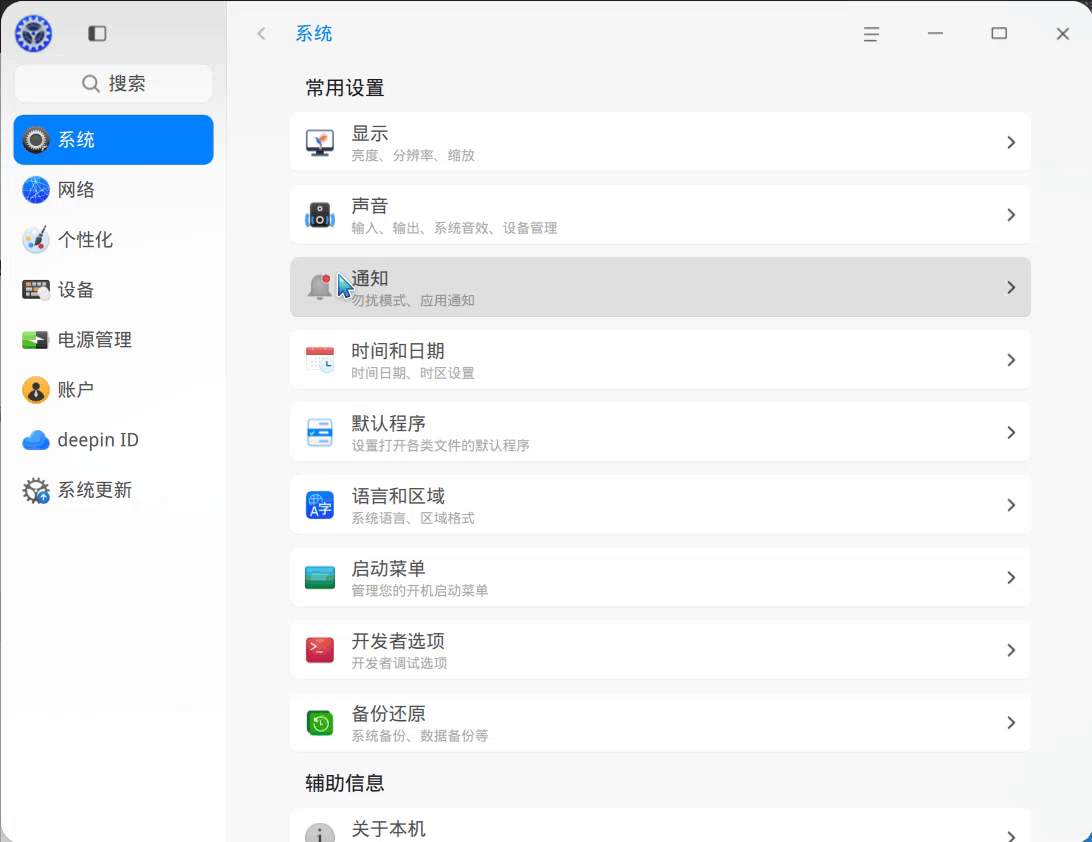This screenshot has height=842, width=1092.
Task: Click the 设备 keyboard icon
Action: [35, 290]
